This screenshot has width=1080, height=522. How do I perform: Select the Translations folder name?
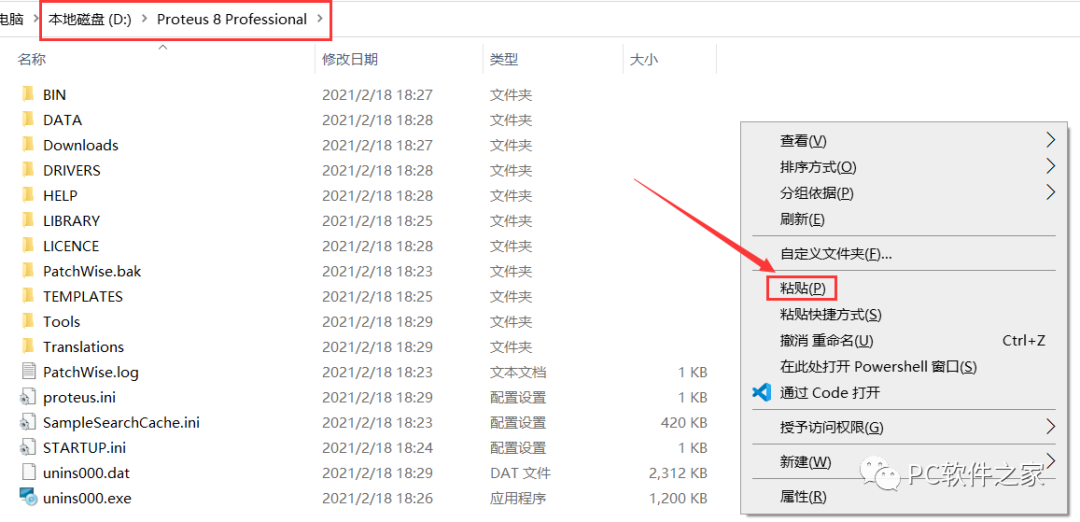click(x=83, y=347)
